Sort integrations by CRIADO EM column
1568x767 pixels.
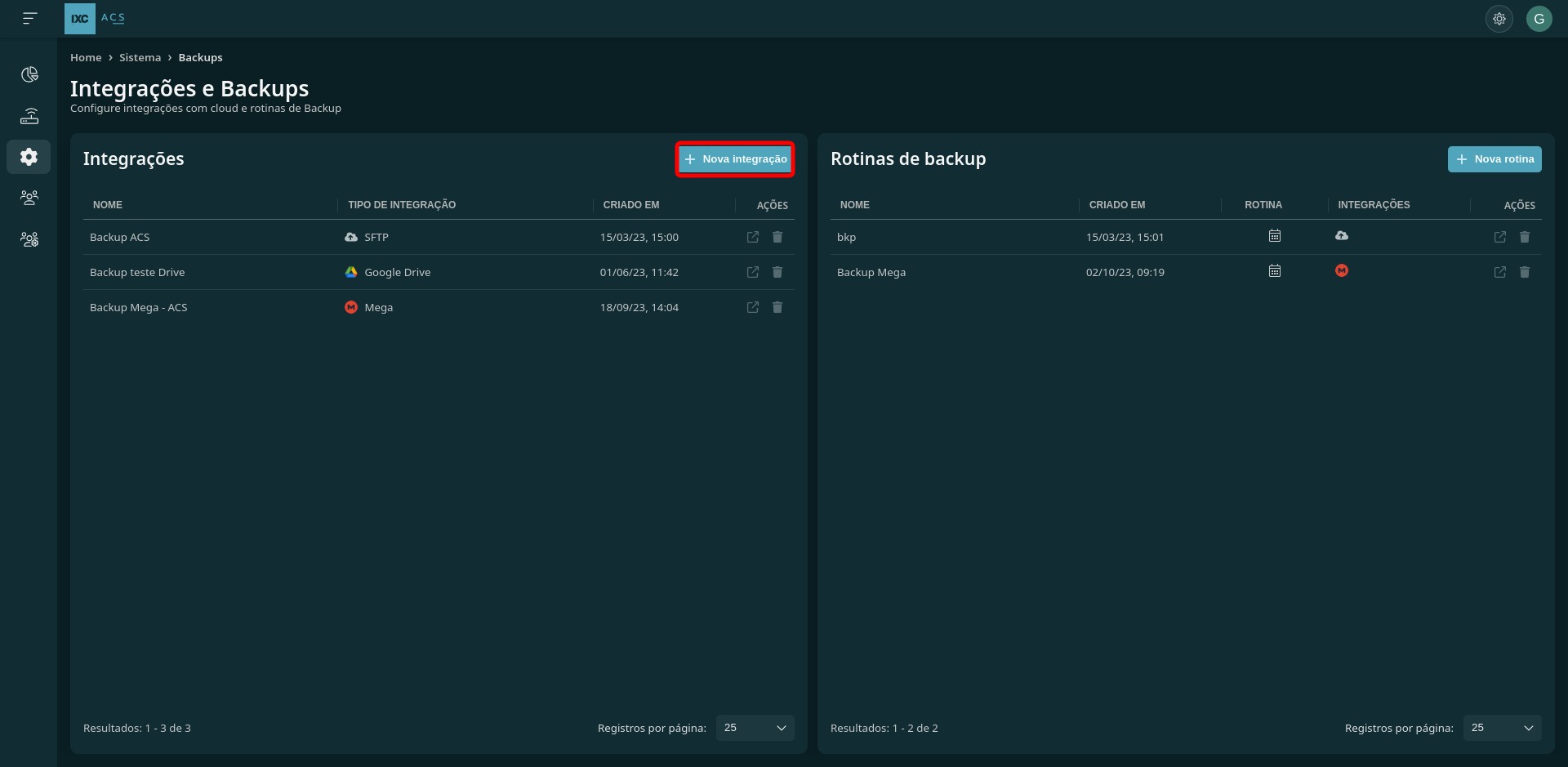[x=631, y=205]
